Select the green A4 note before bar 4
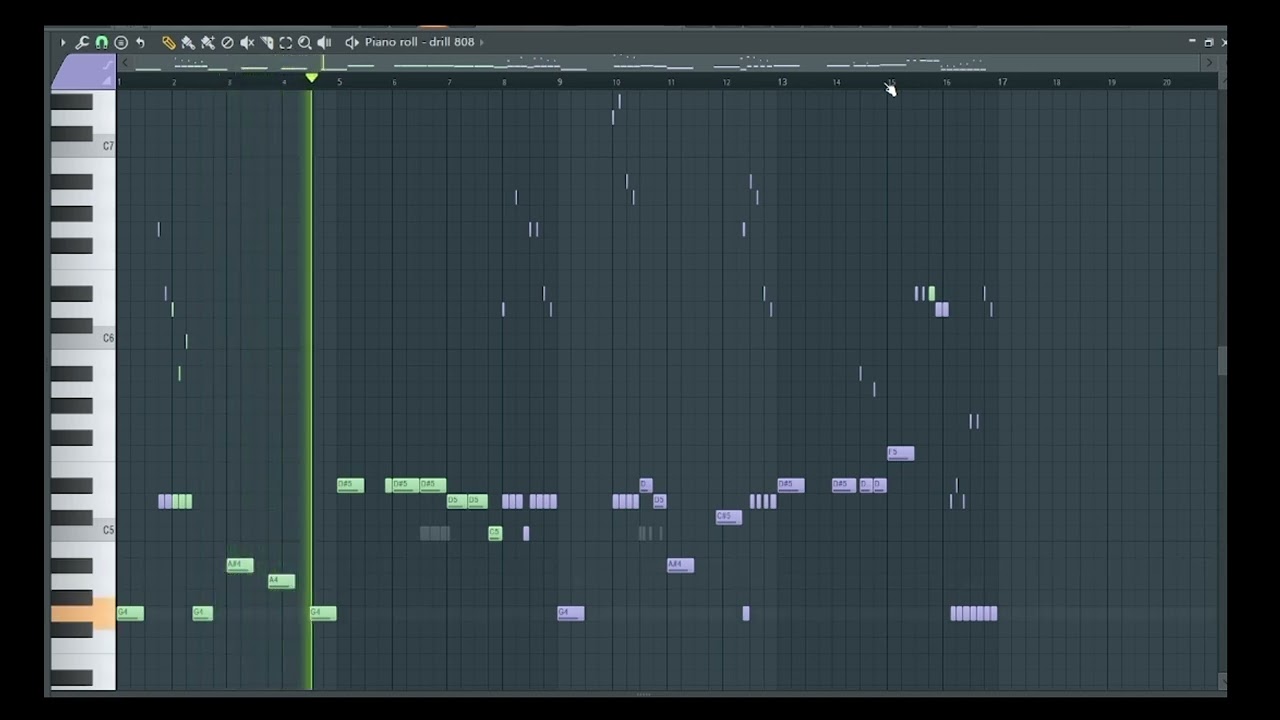1280x720 pixels. pyautogui.click(x=281, y=581)
